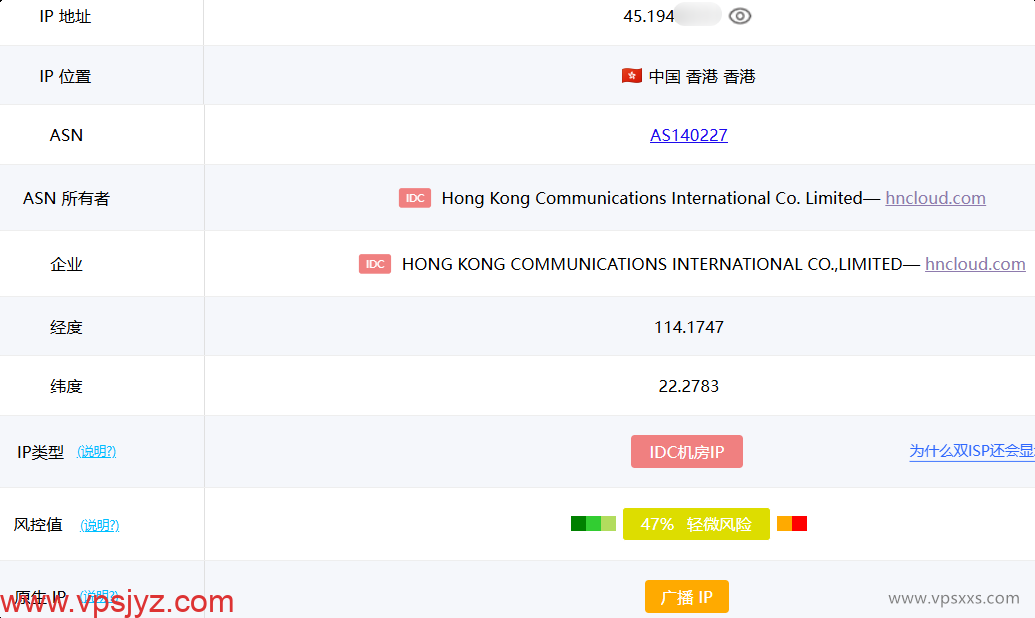Viewport: 1035px width, 618px height.
Task: Click the 47% 轻微风险 risk indicator
Action: 696,524
